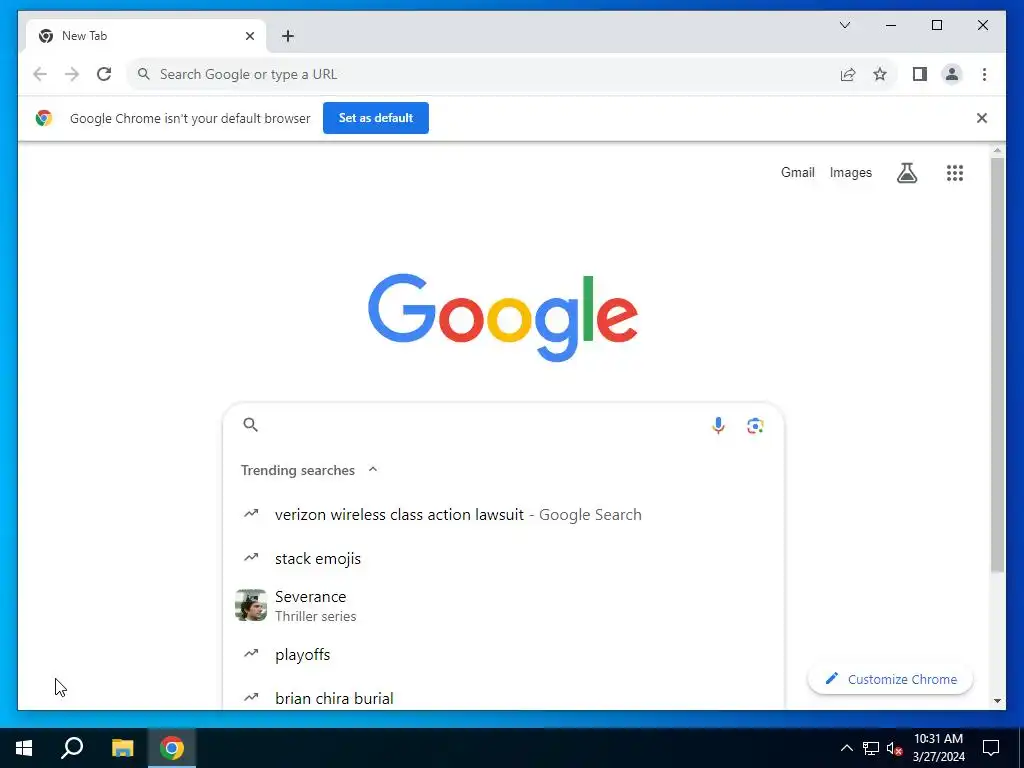The height and width of the screenshot is (768, 1024).
Task: Open the network status tray icon
Action: (871, 748)
